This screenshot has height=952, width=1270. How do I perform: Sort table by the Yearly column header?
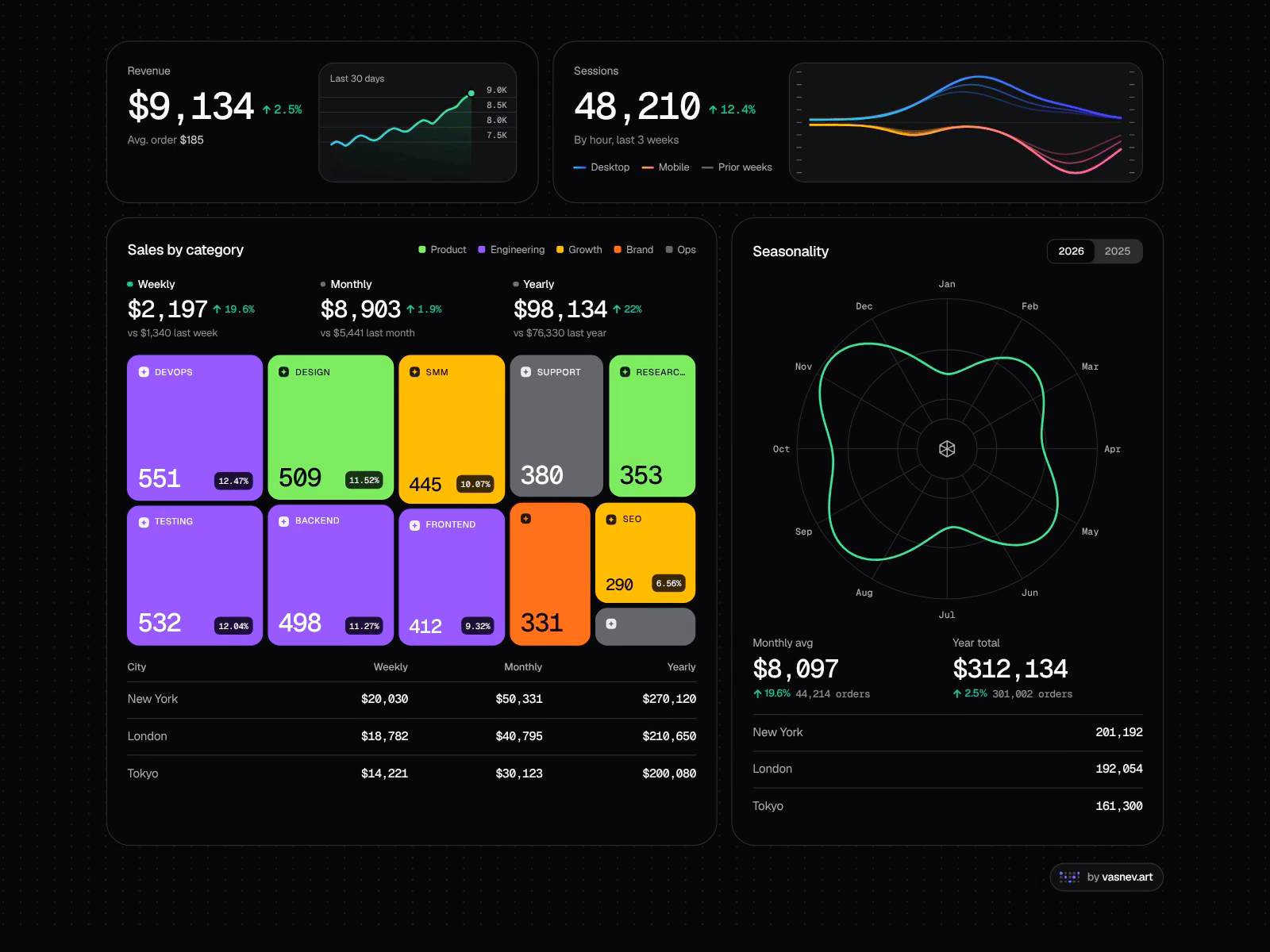point(681,667)
